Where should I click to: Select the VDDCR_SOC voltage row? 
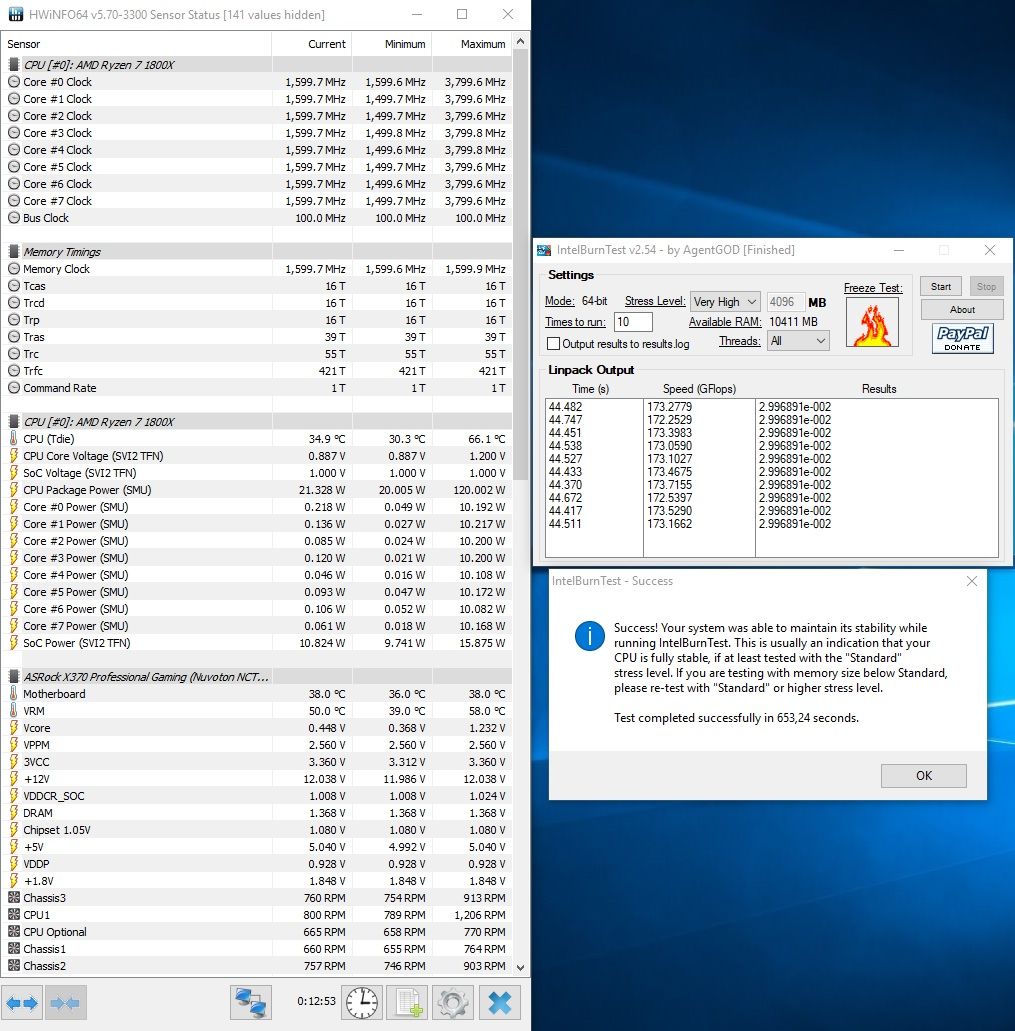(x=257, y=796)
